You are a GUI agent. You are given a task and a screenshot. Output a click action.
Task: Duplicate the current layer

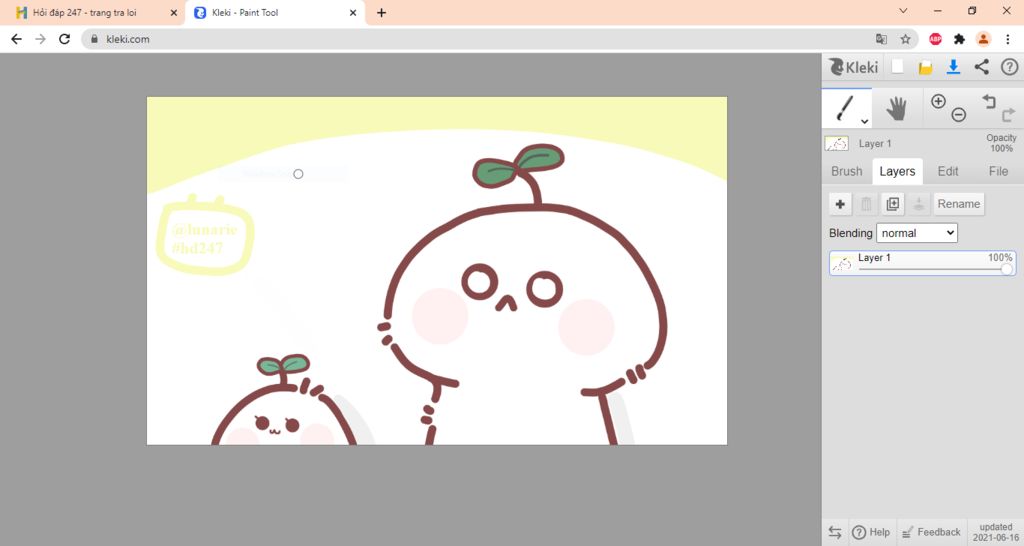pos(892,204)
